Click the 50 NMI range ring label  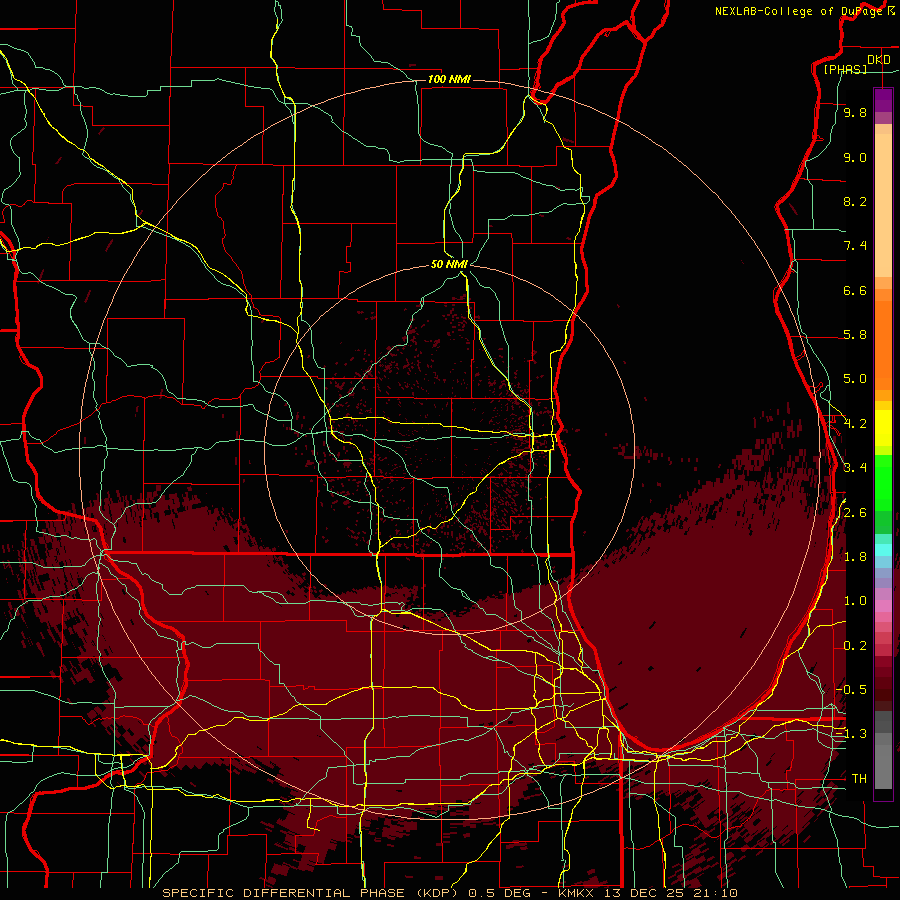pyautogui.click(x=449, y=264)
